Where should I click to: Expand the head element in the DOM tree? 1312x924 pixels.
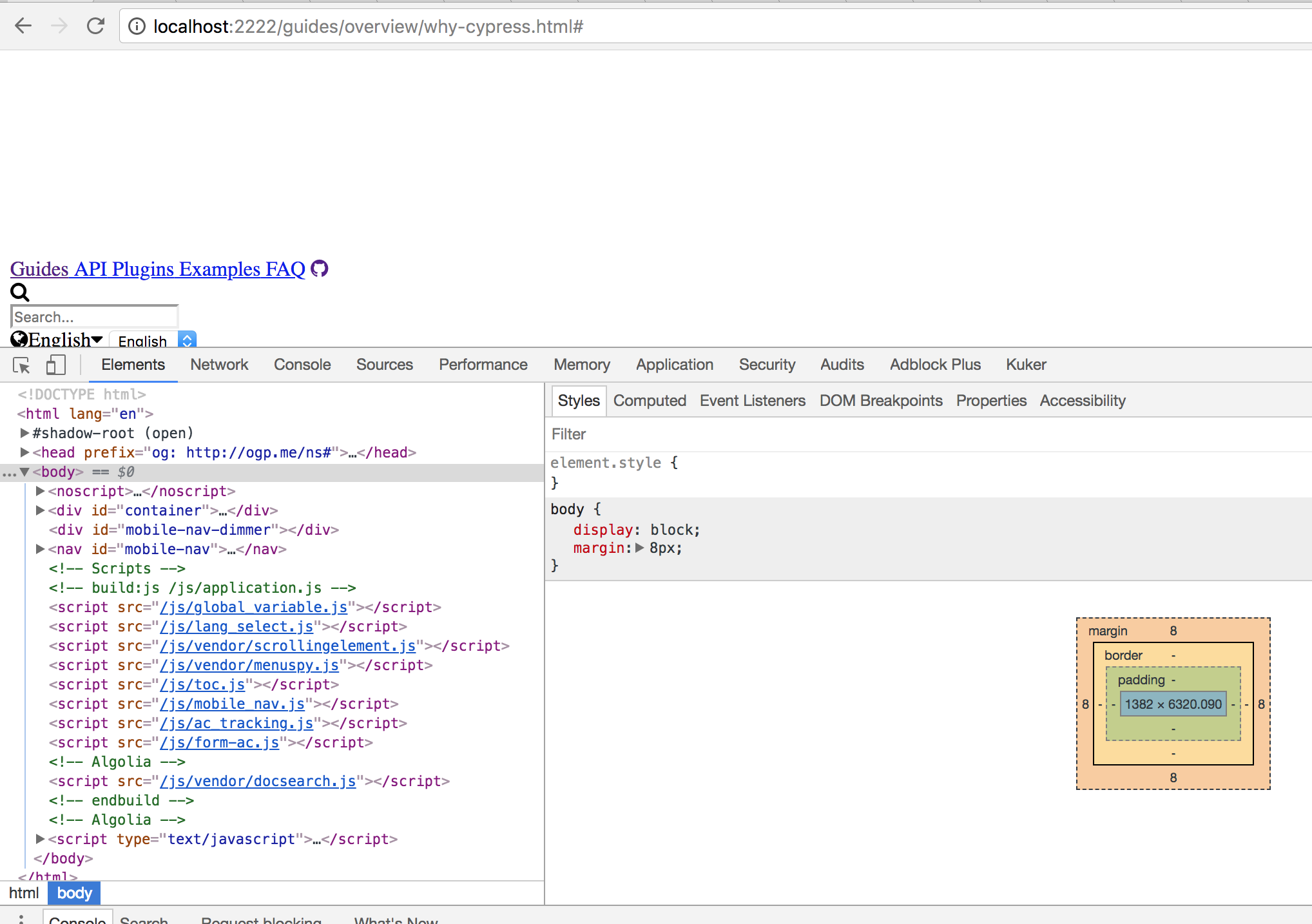[x=24, y=452]
